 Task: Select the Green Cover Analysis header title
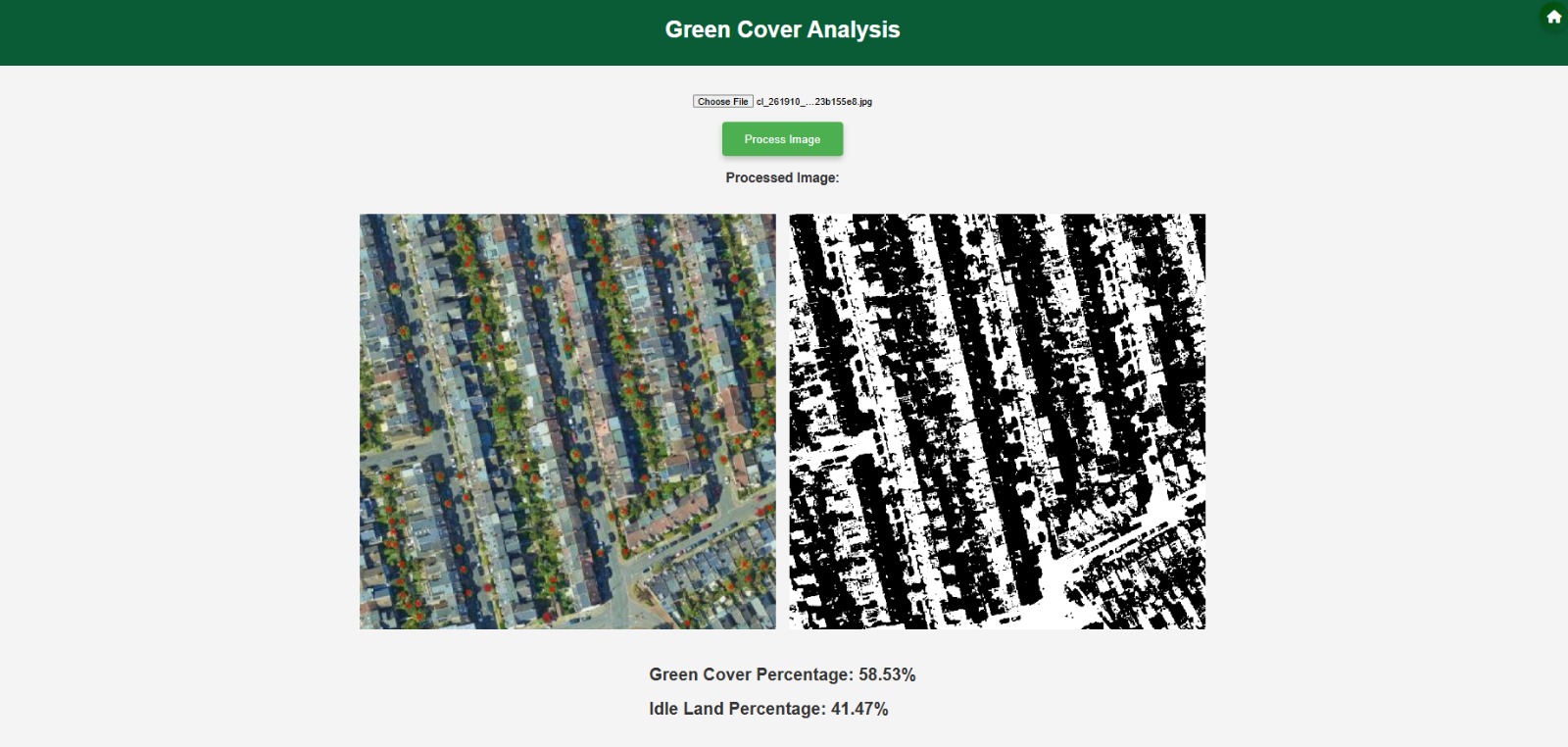click(782, 29)
